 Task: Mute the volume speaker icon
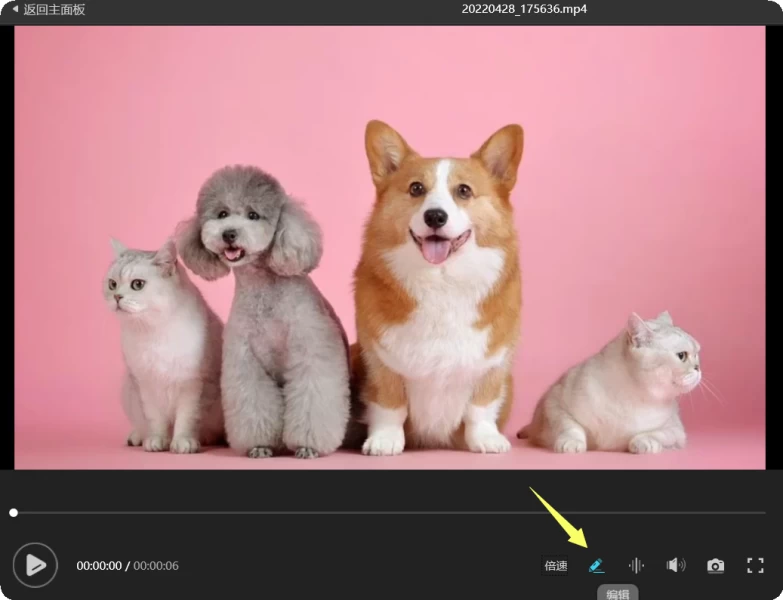pos(676,565)
